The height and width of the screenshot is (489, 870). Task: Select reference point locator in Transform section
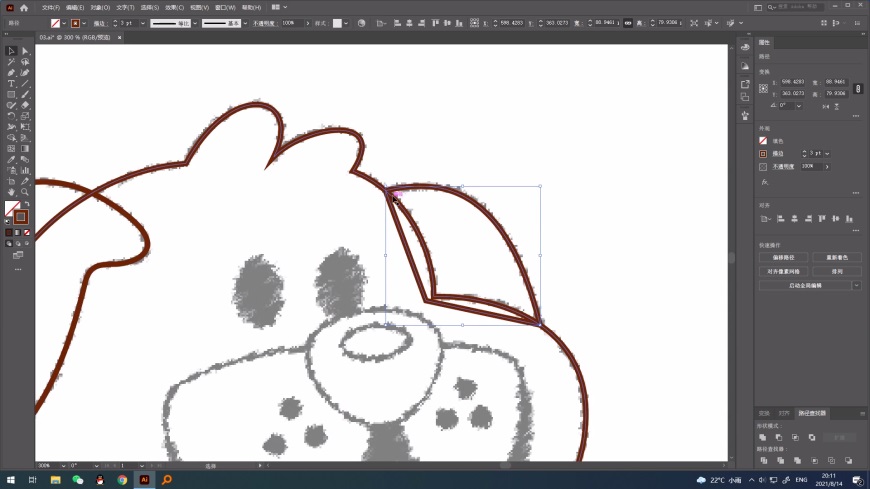coord(763,88)
